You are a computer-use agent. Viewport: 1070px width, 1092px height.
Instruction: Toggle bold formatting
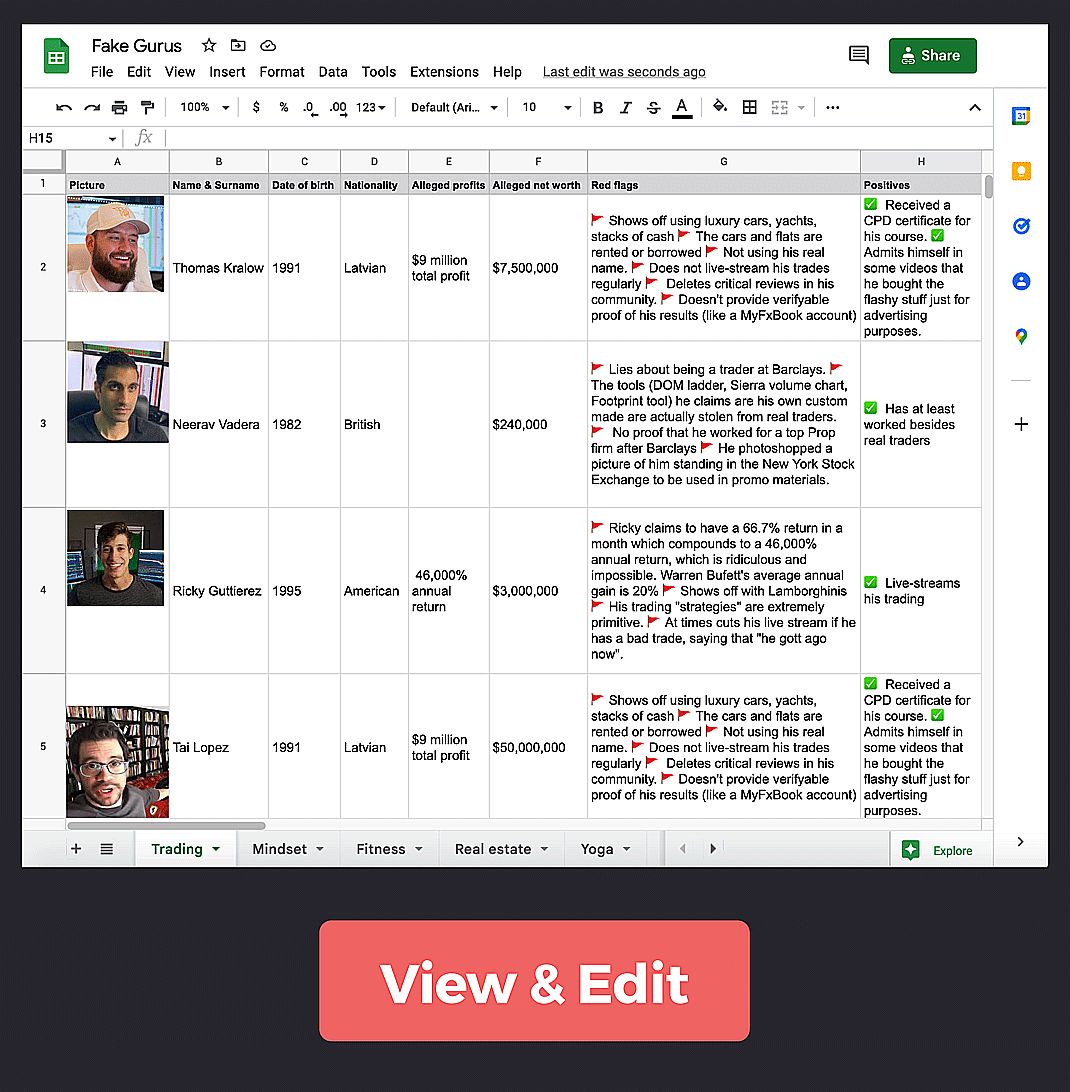(598, 107)
